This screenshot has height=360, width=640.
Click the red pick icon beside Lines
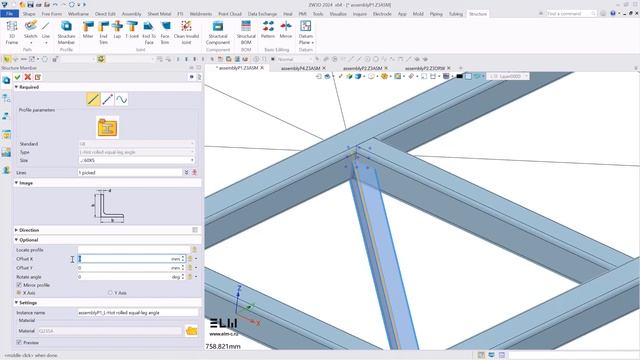pyautogui.click(x=194, y=173)
